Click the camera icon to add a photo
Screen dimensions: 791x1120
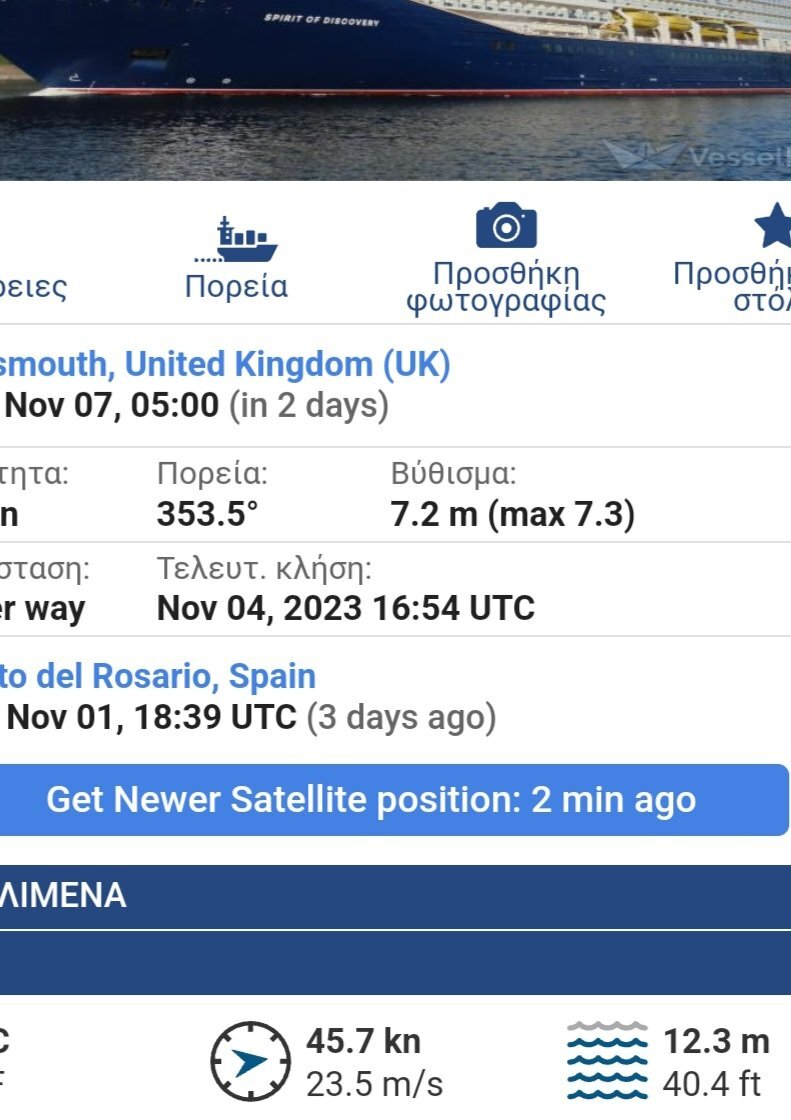coord(506,226)
